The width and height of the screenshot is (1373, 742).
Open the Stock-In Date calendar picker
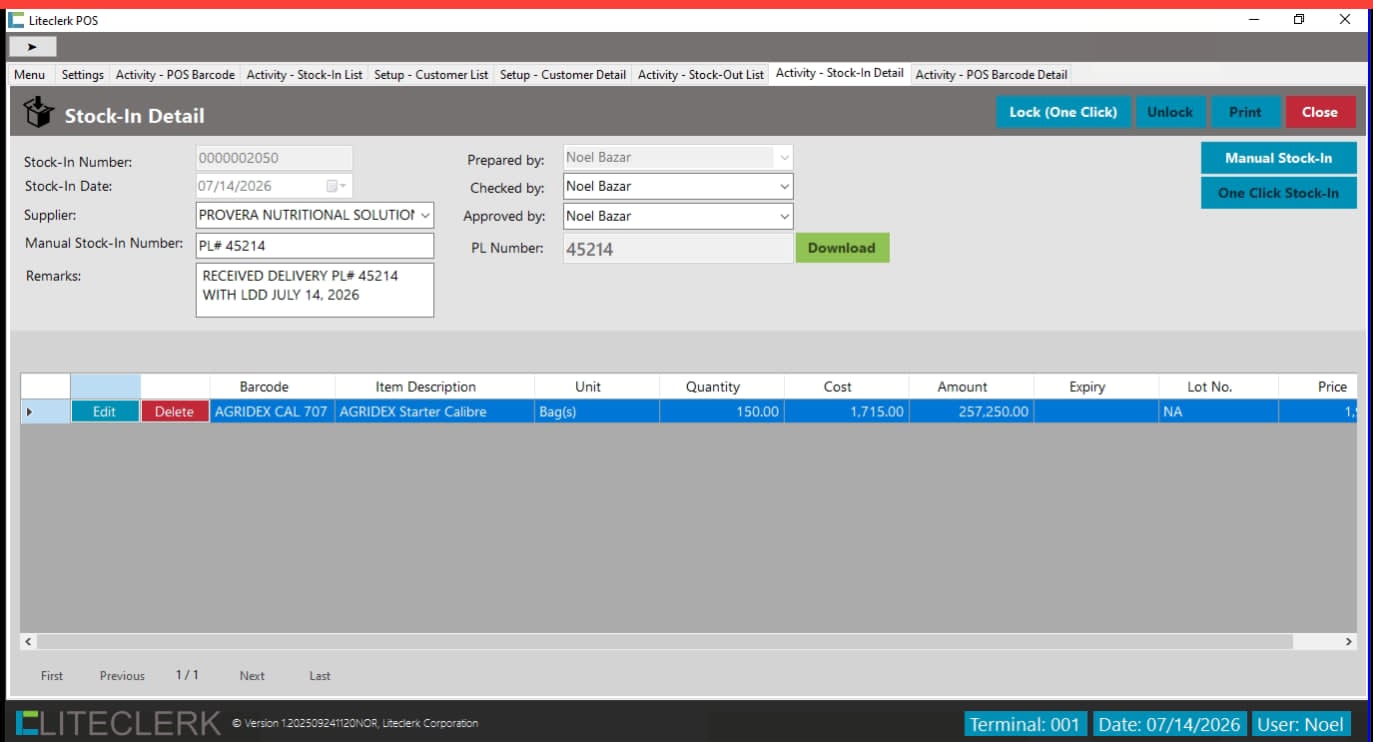tap(336, 186)
